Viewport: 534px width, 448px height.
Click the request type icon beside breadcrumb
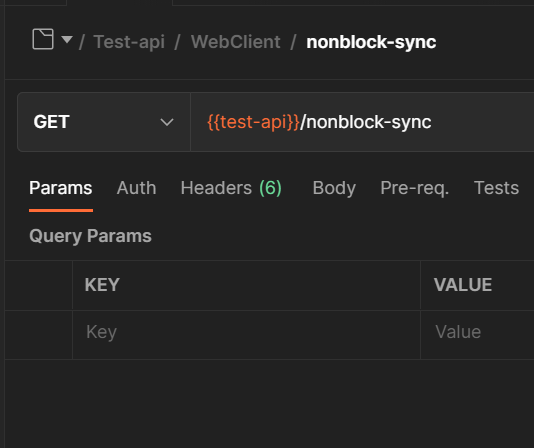point(43,39)
